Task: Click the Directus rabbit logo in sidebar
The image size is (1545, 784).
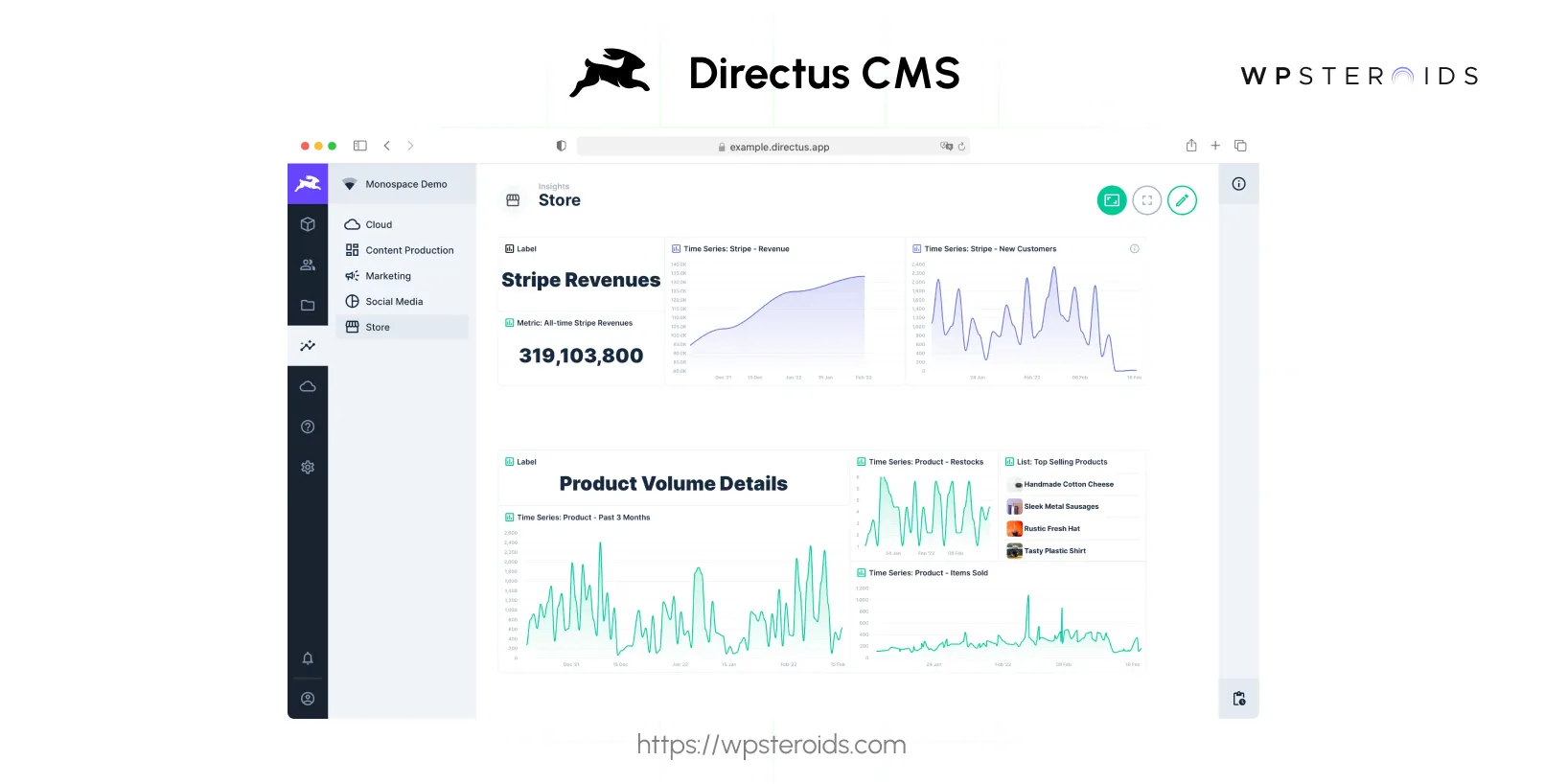Action: point(308,183)
